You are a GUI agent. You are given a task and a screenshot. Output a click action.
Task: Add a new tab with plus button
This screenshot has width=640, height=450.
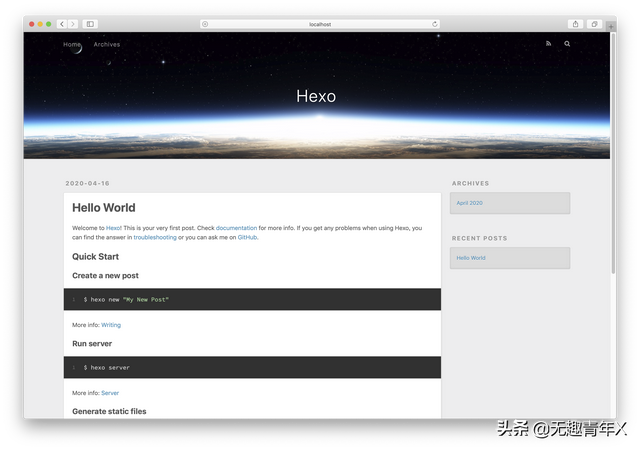click(611, 27)
